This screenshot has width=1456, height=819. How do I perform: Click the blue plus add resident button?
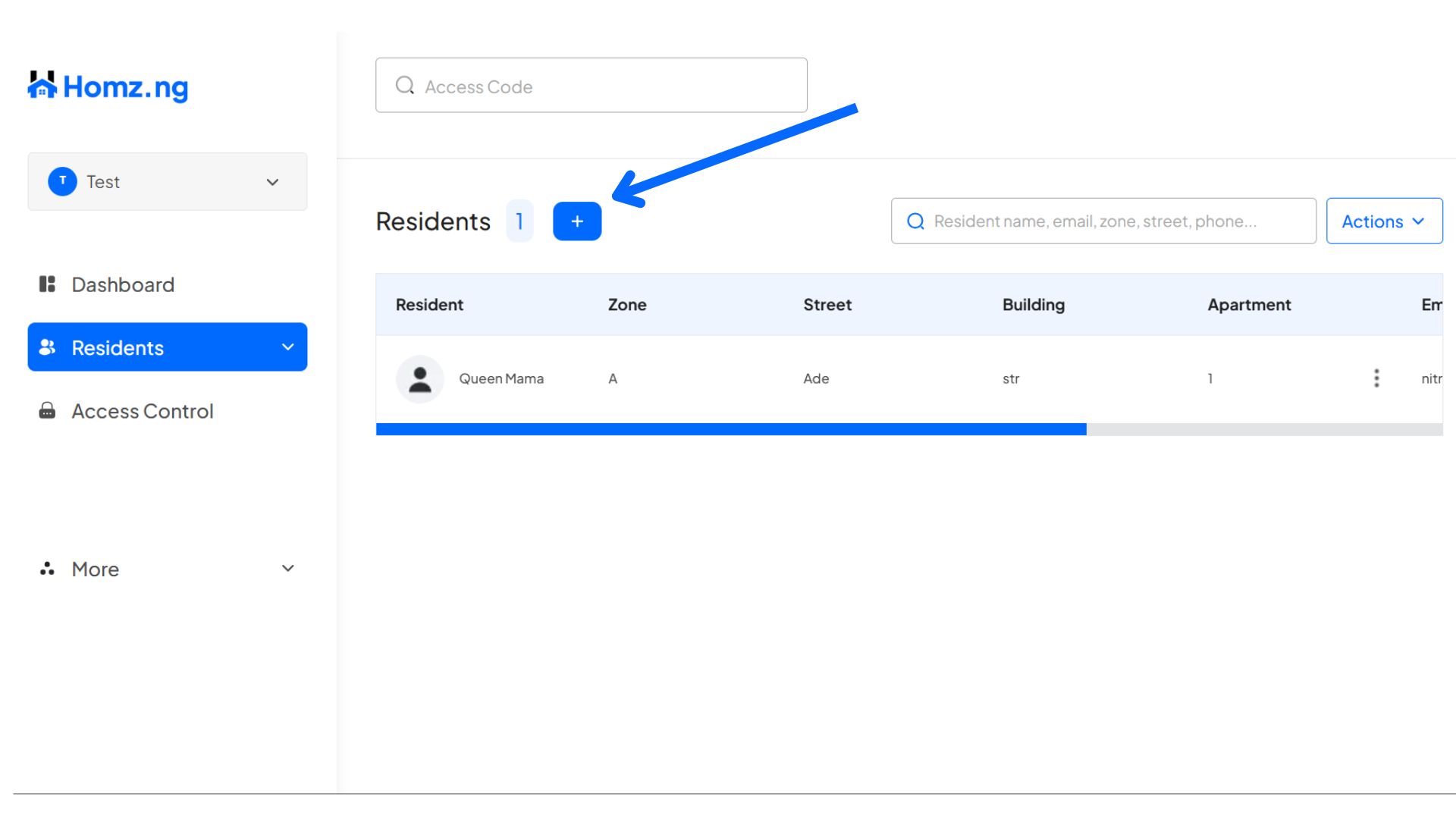click(x=577, y=221)
